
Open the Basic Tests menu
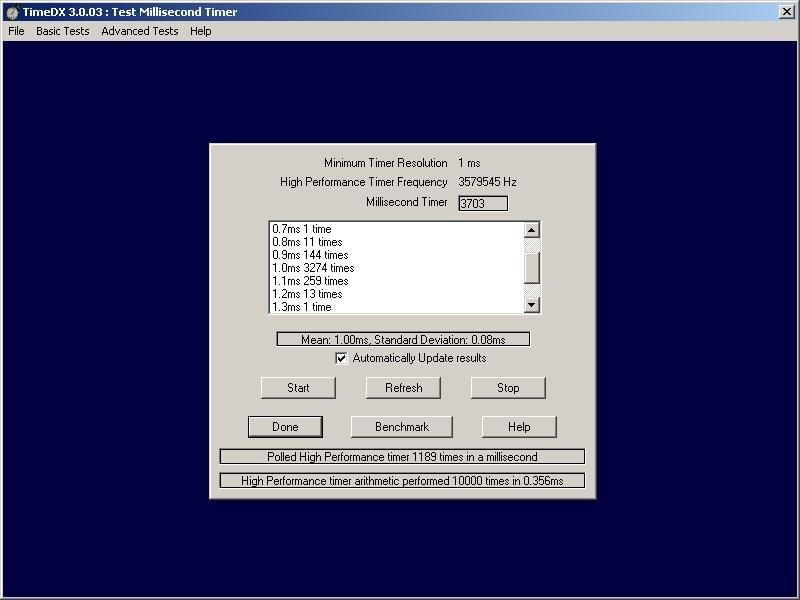click(62, 31)
